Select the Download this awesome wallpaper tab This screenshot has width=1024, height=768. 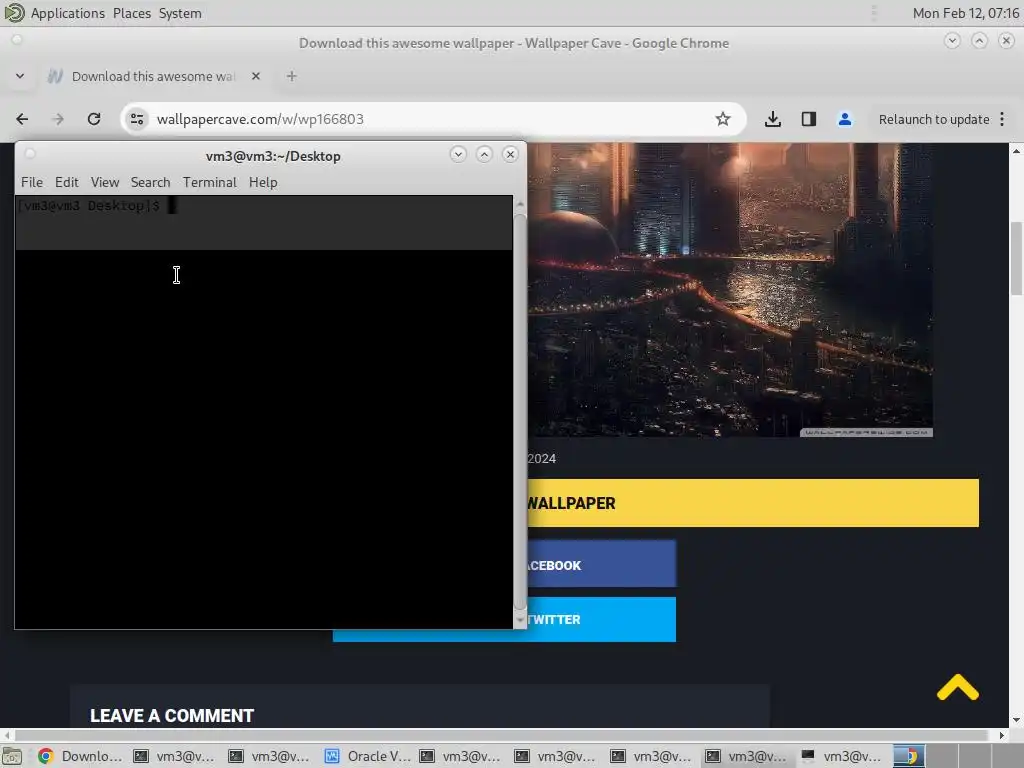click(153, 76)
